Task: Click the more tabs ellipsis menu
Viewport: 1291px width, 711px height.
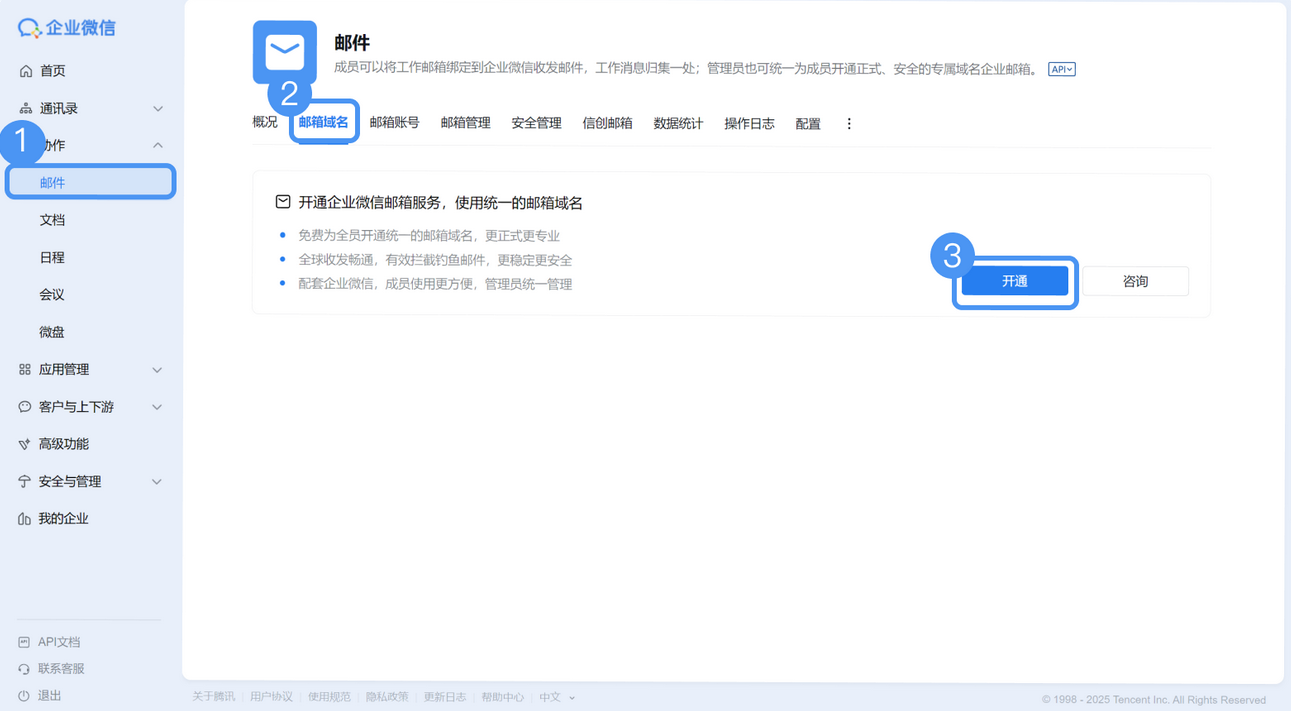Action: 849,123
